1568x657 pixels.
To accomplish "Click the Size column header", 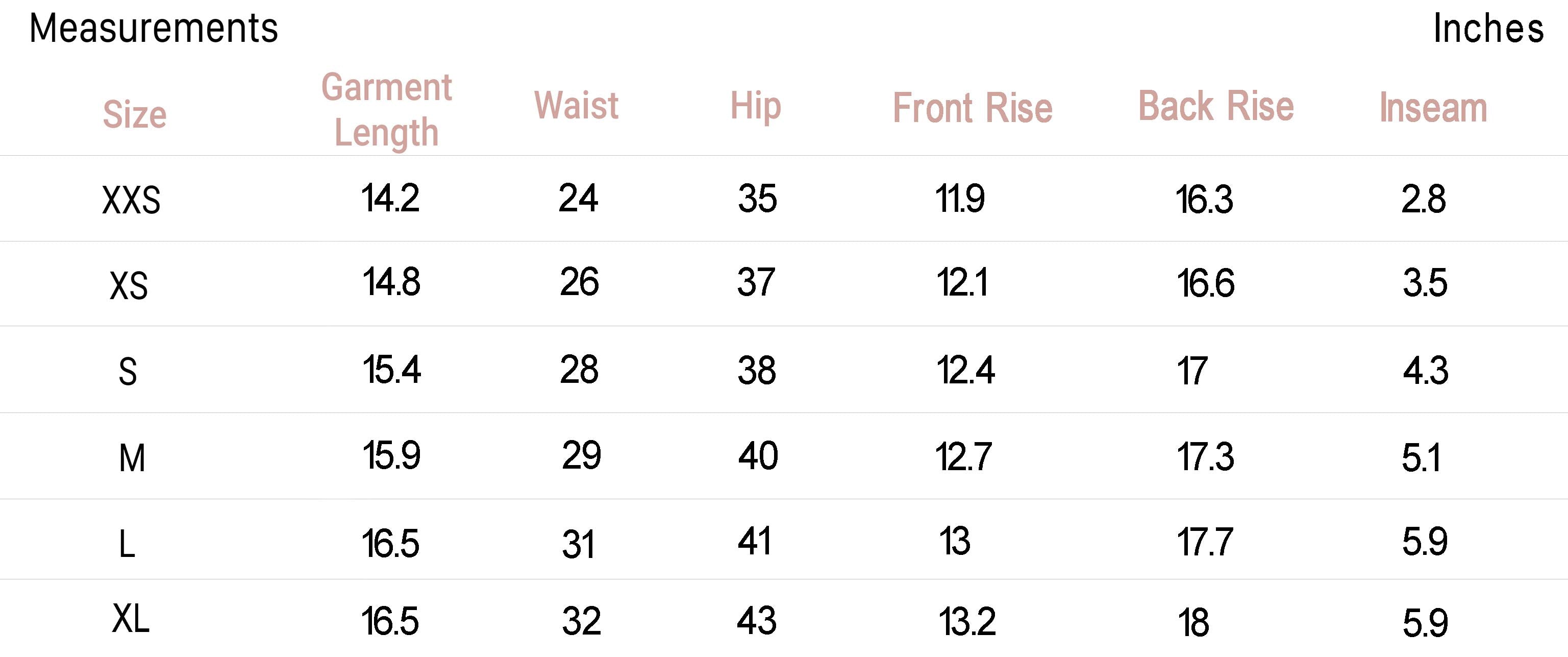I will [x=135, y=114].
